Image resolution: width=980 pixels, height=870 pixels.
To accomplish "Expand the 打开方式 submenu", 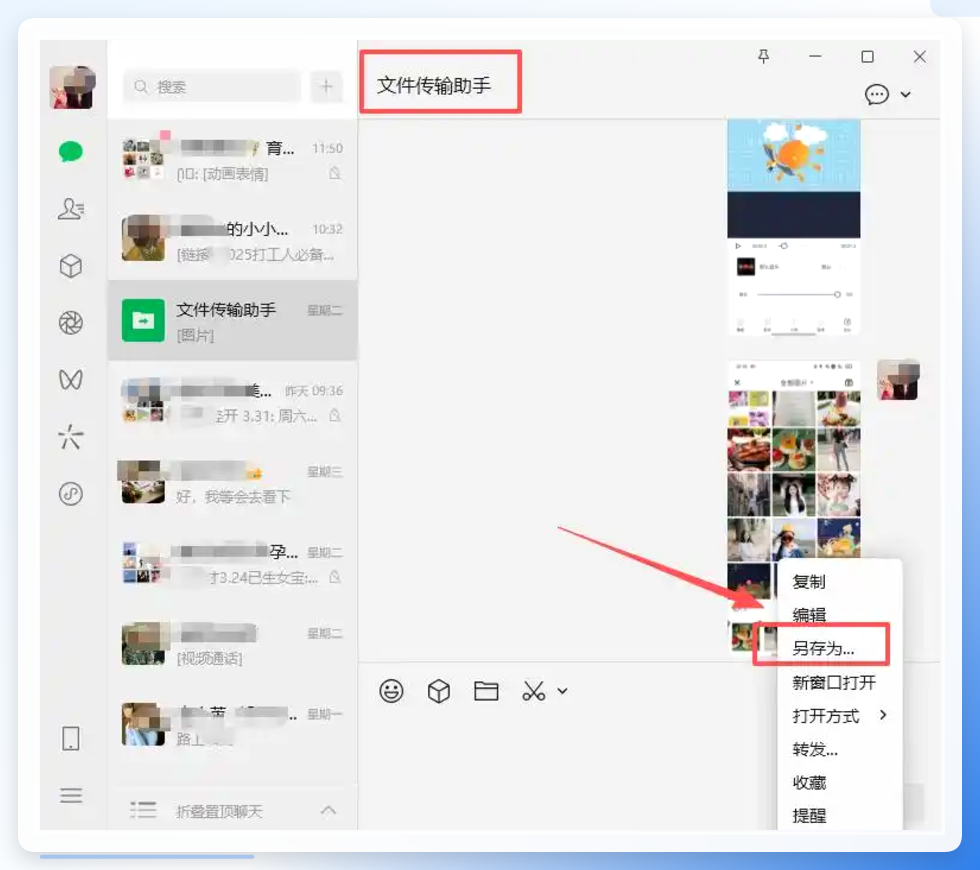I will 839,716.
